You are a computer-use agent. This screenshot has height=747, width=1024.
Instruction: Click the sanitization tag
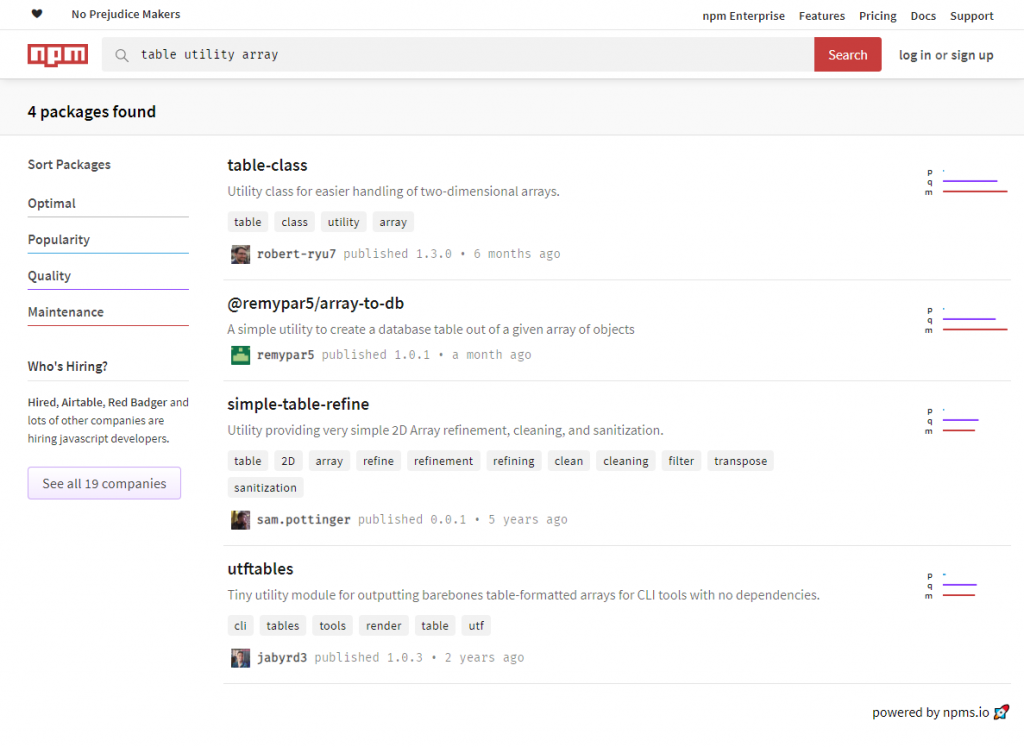265,488
